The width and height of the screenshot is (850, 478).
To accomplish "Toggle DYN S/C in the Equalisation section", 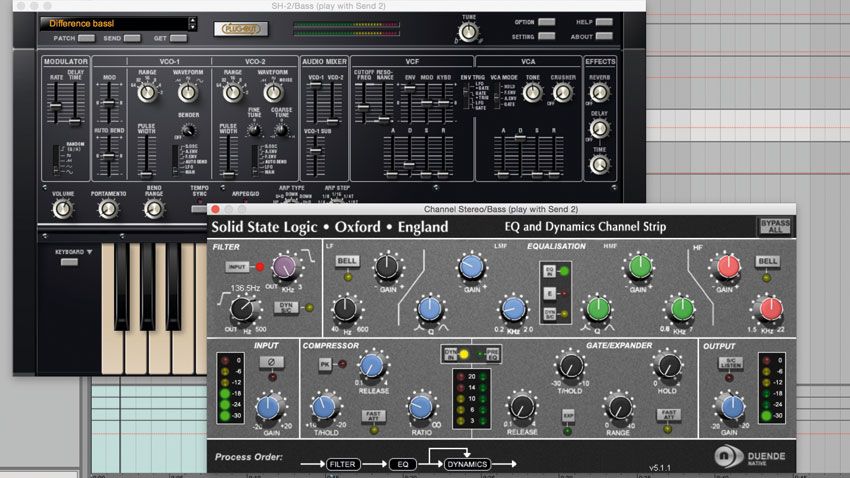I will click(549, 314).
